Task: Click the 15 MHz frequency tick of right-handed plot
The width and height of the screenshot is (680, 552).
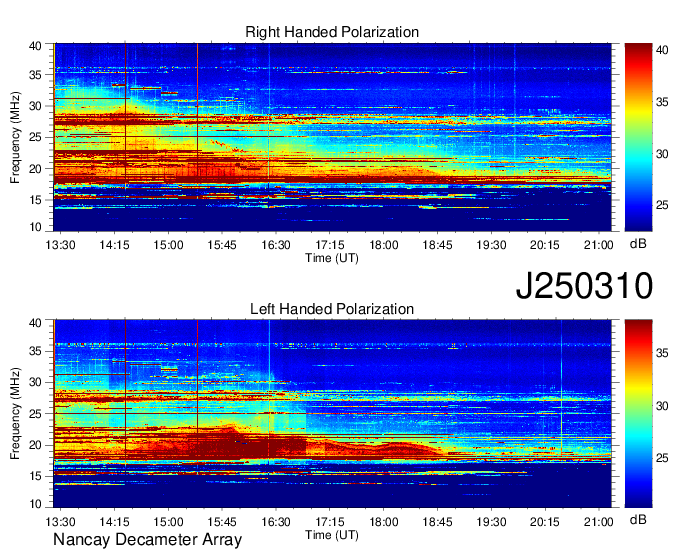Action: 35,200
